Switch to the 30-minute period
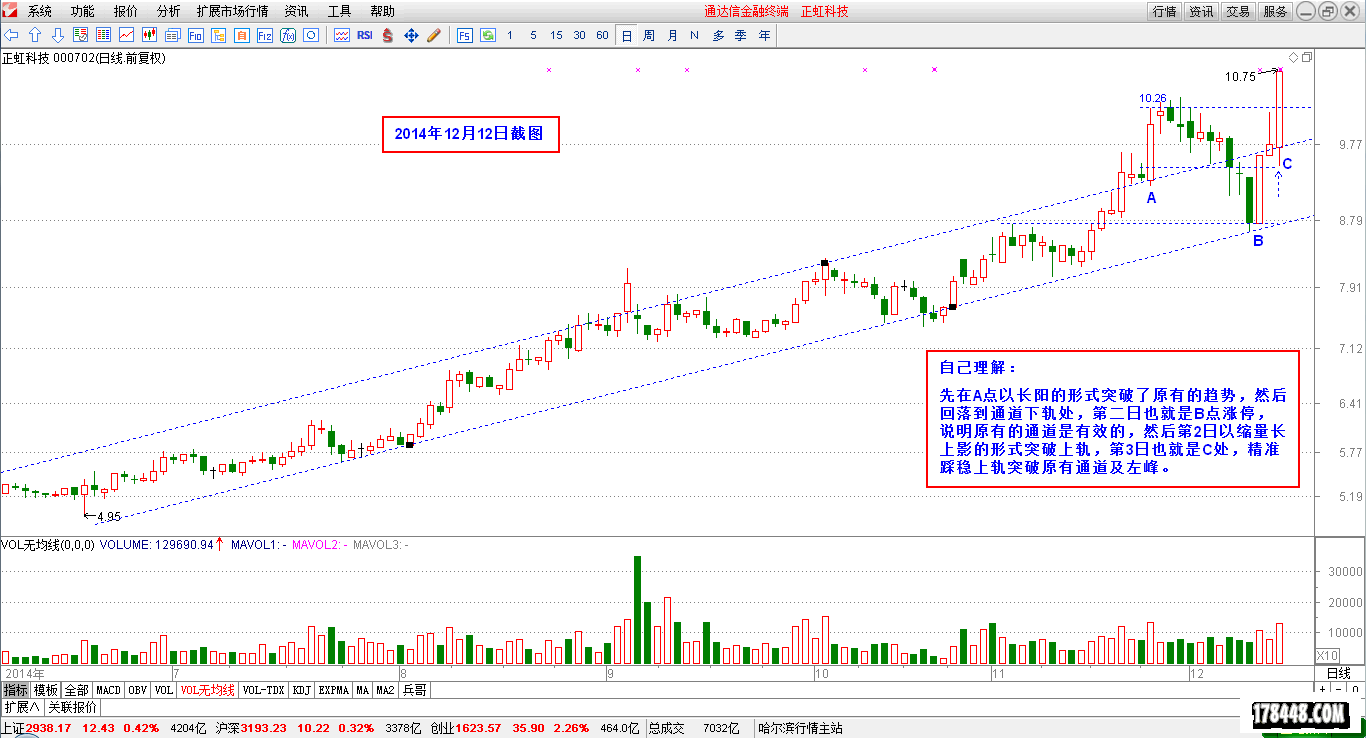Image resolution: width=1366 pixels, height=738 pixels. [x=579, y=35]
